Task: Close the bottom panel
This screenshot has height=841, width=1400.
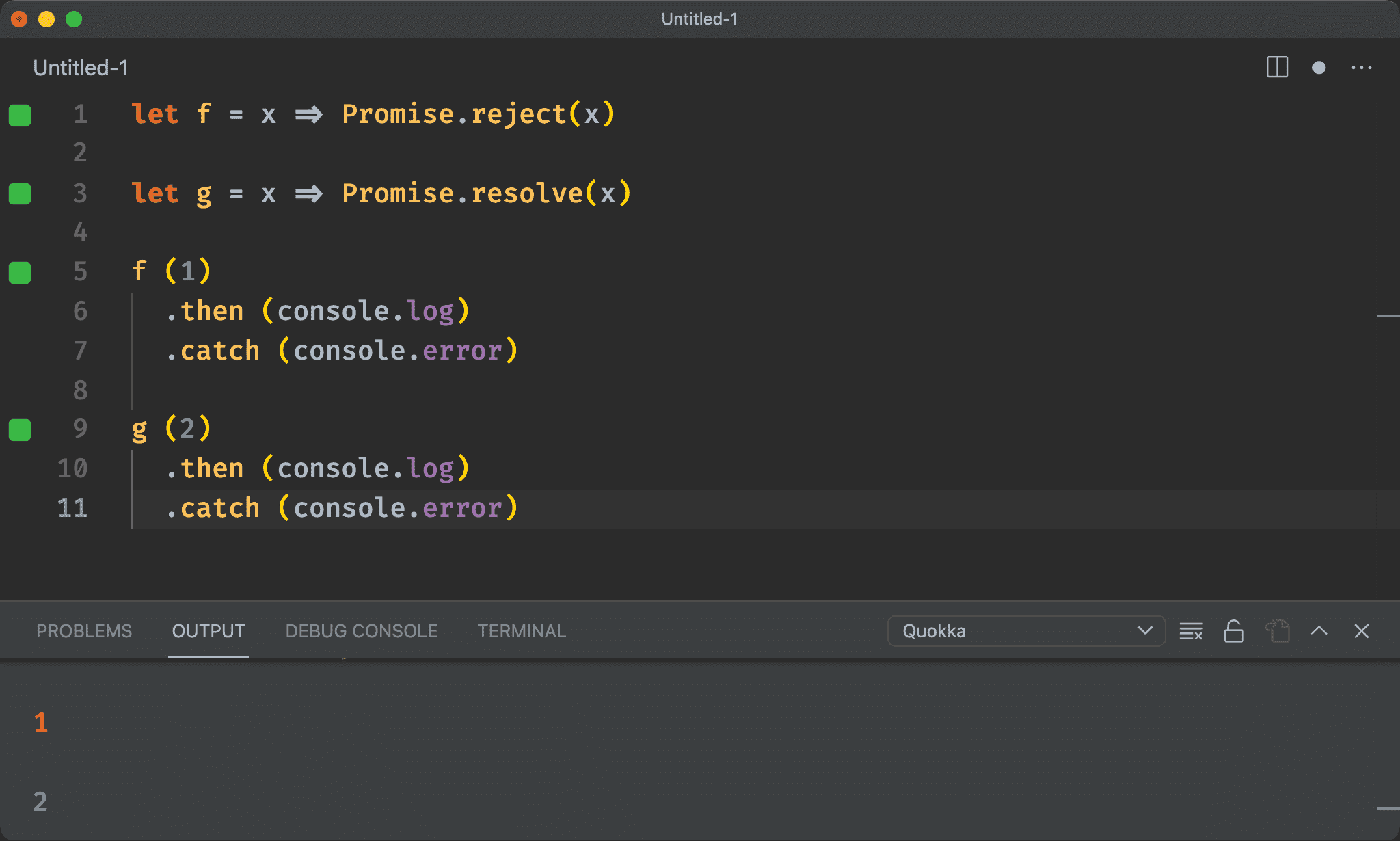Action: [1361, 631]
